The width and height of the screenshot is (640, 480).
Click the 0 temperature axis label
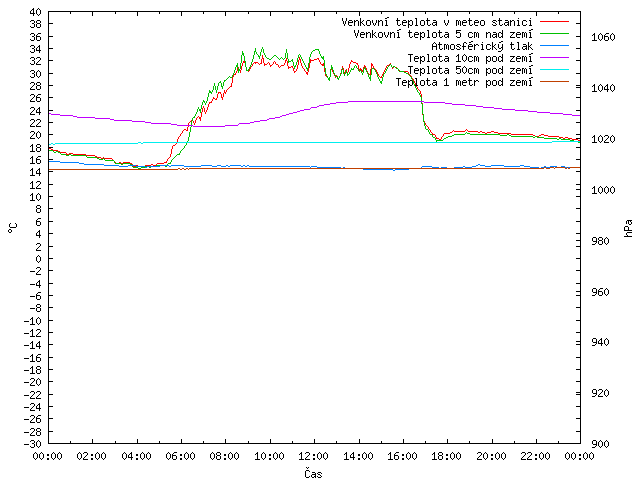[38, 259]
